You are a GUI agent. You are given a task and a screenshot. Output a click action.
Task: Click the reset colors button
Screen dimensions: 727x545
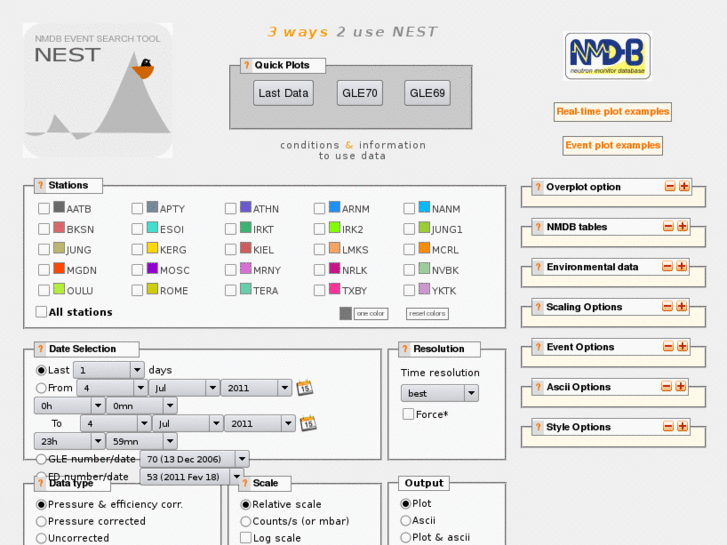(427, 314)
